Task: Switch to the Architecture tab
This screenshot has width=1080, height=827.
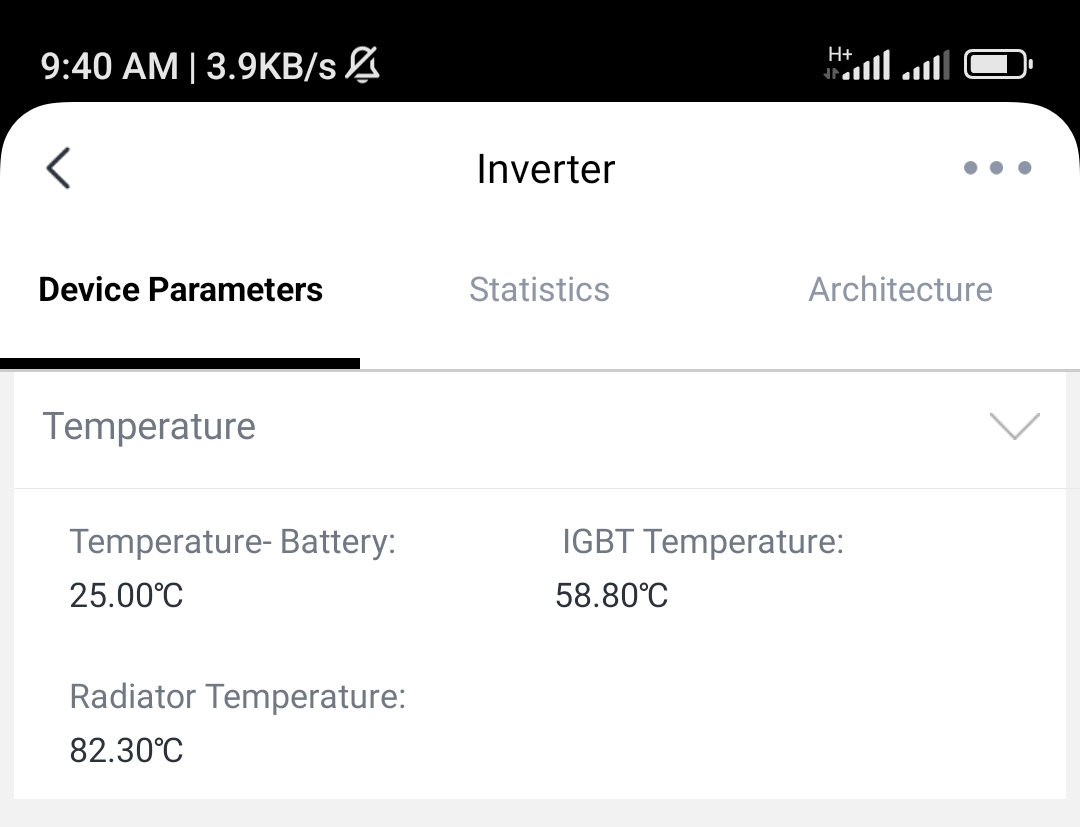Action: point(900,289)
